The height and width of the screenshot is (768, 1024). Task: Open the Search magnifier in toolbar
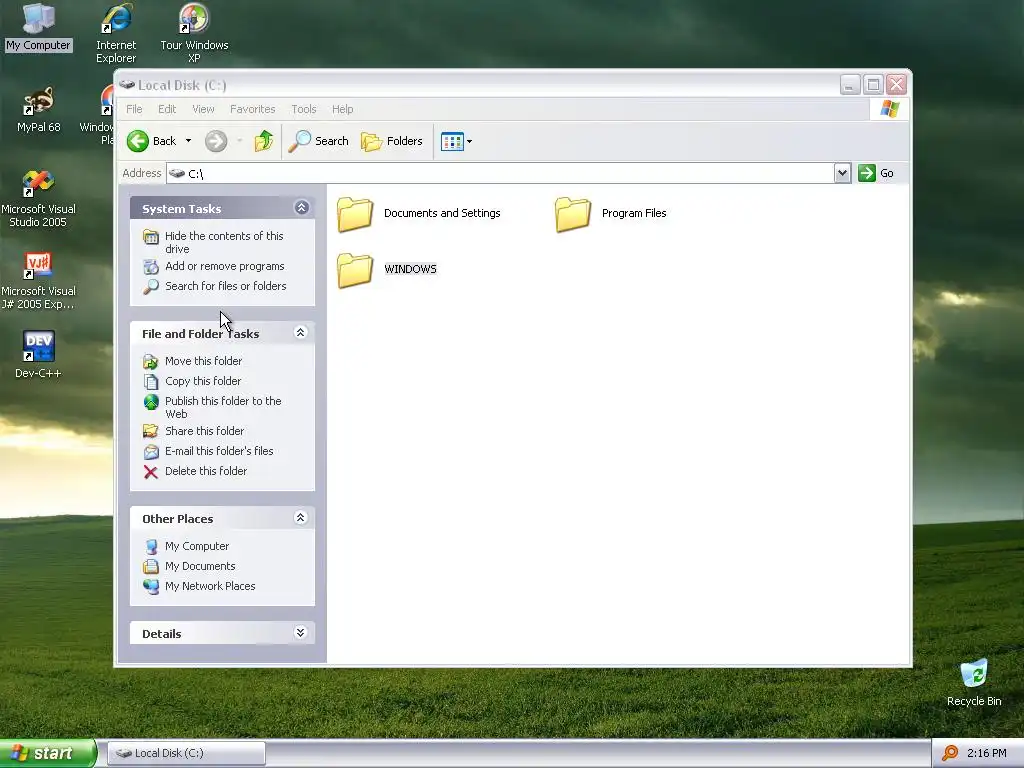tap(319, 141)
